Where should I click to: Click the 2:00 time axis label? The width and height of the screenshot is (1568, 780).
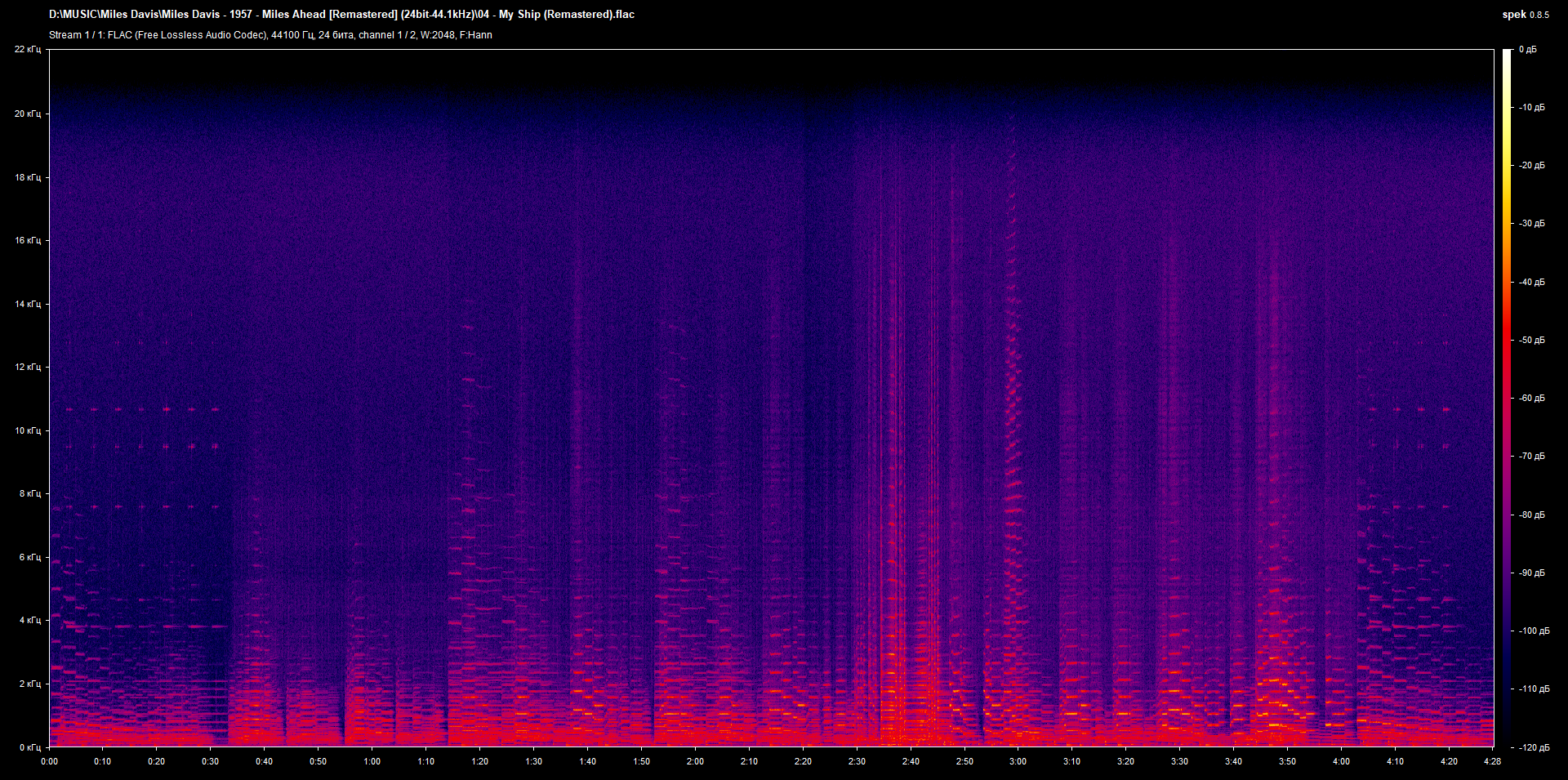coord(695,761)
